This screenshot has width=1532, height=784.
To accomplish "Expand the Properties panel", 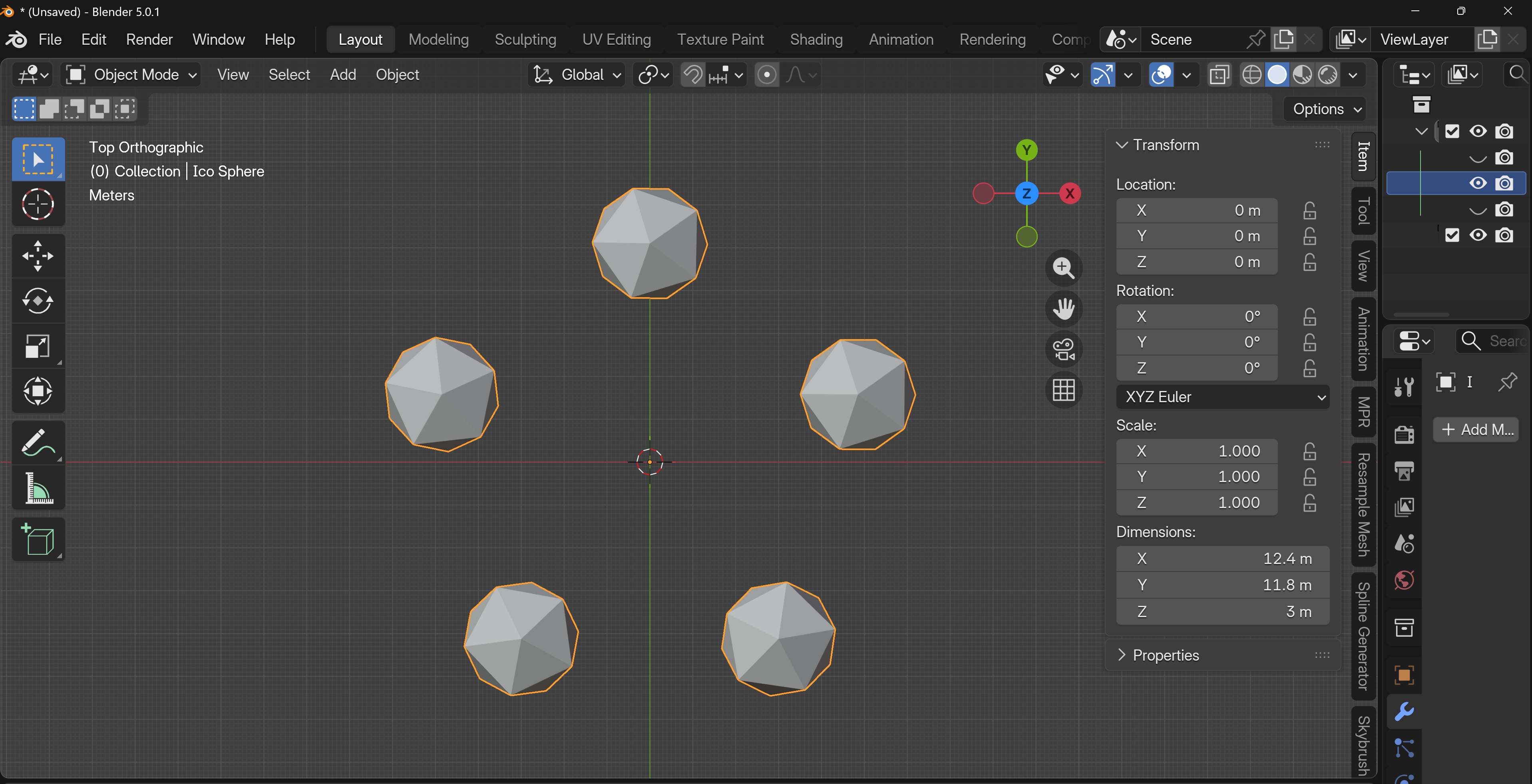I will (x=1122, y=655).
